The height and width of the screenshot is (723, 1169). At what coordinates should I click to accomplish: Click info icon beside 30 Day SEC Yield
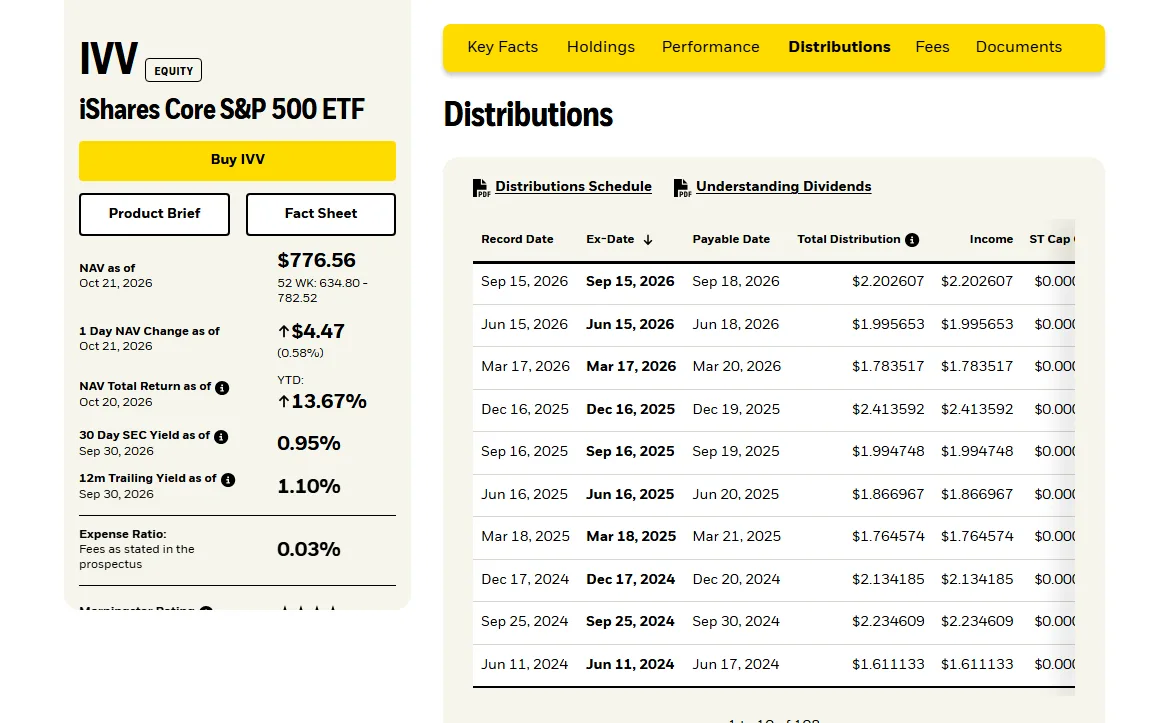tap(221, 437)
